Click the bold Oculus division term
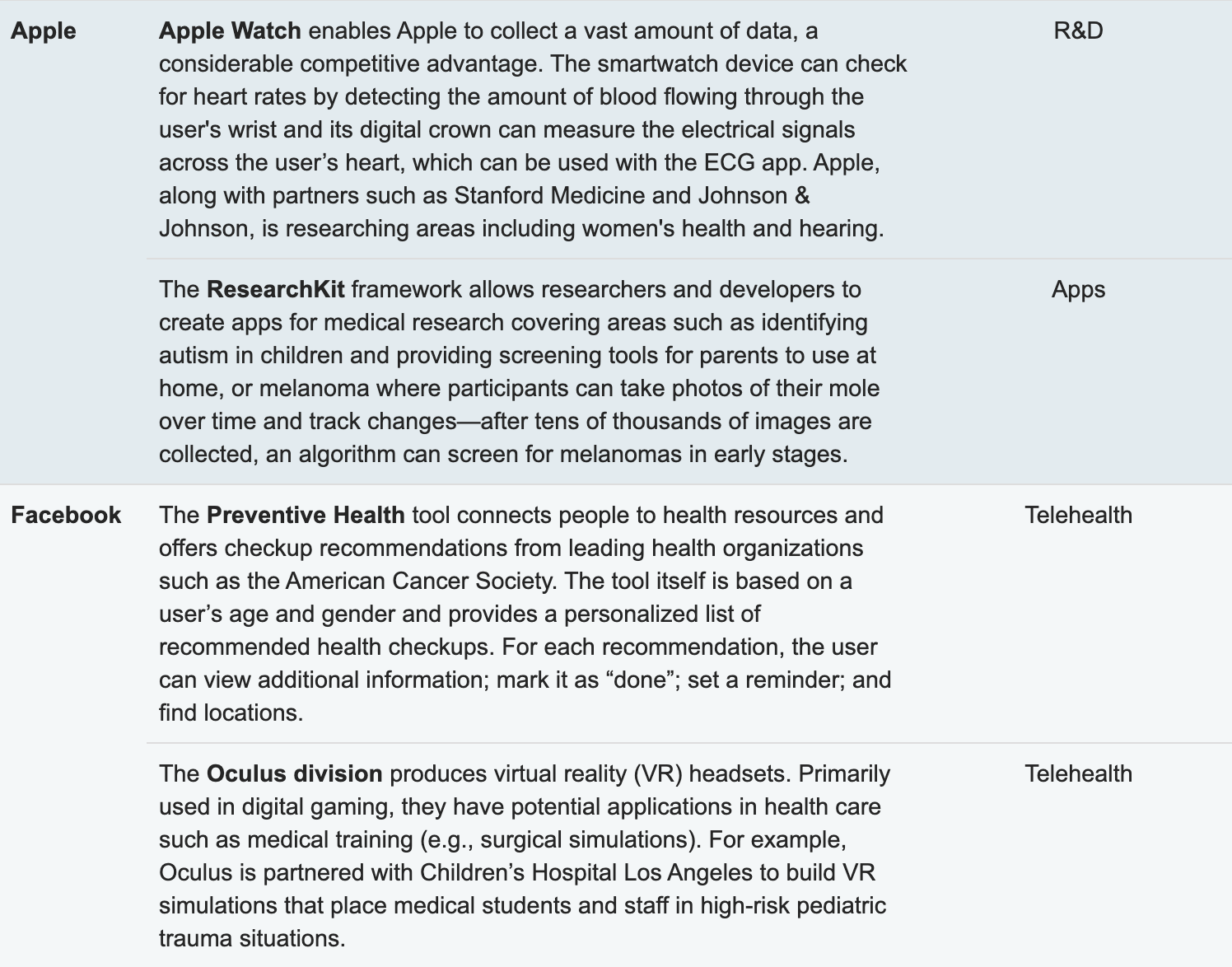 (x=294, y=774)
